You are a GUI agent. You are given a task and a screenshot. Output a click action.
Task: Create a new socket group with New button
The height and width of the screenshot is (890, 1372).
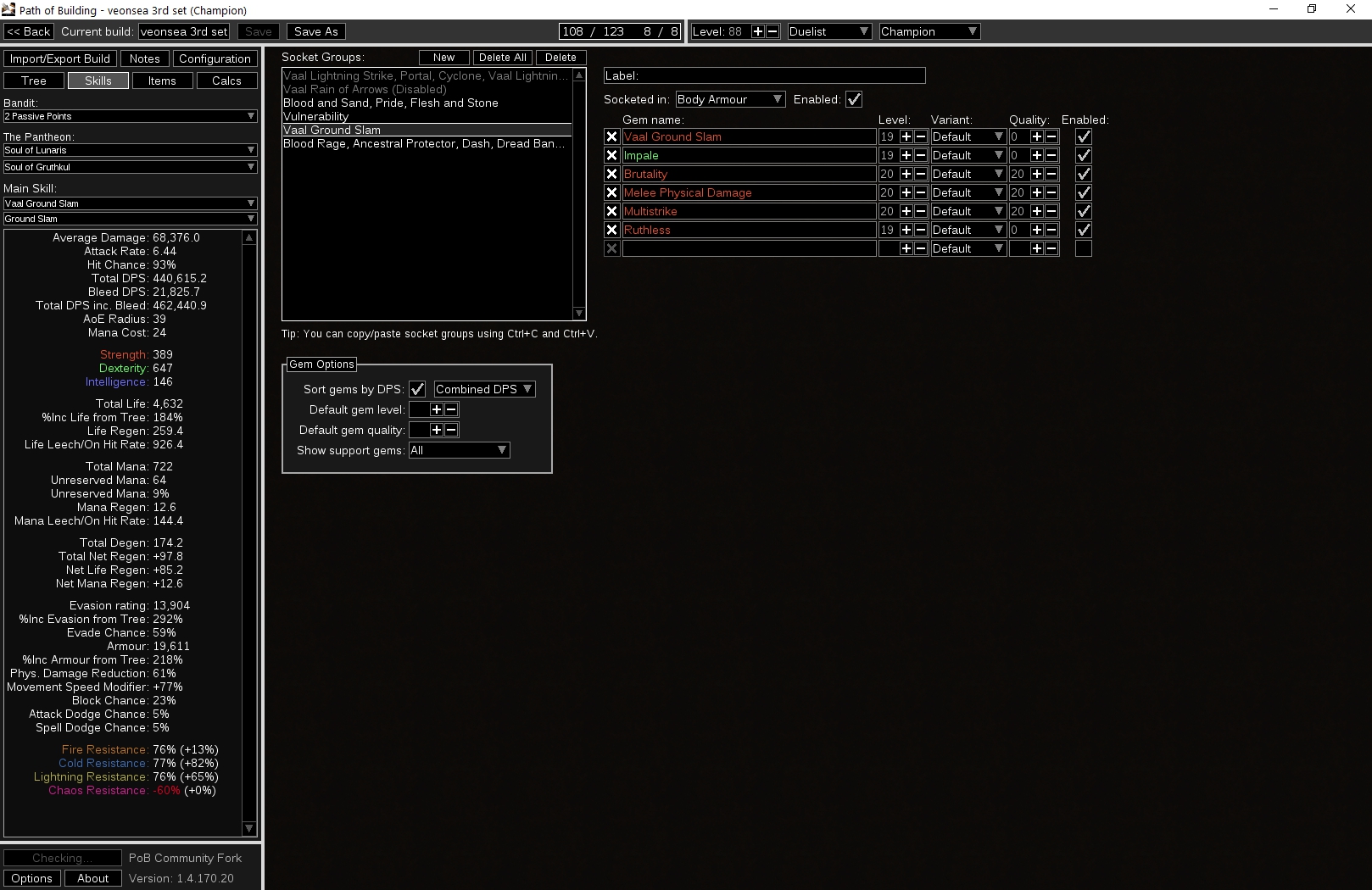pos(443,57)
